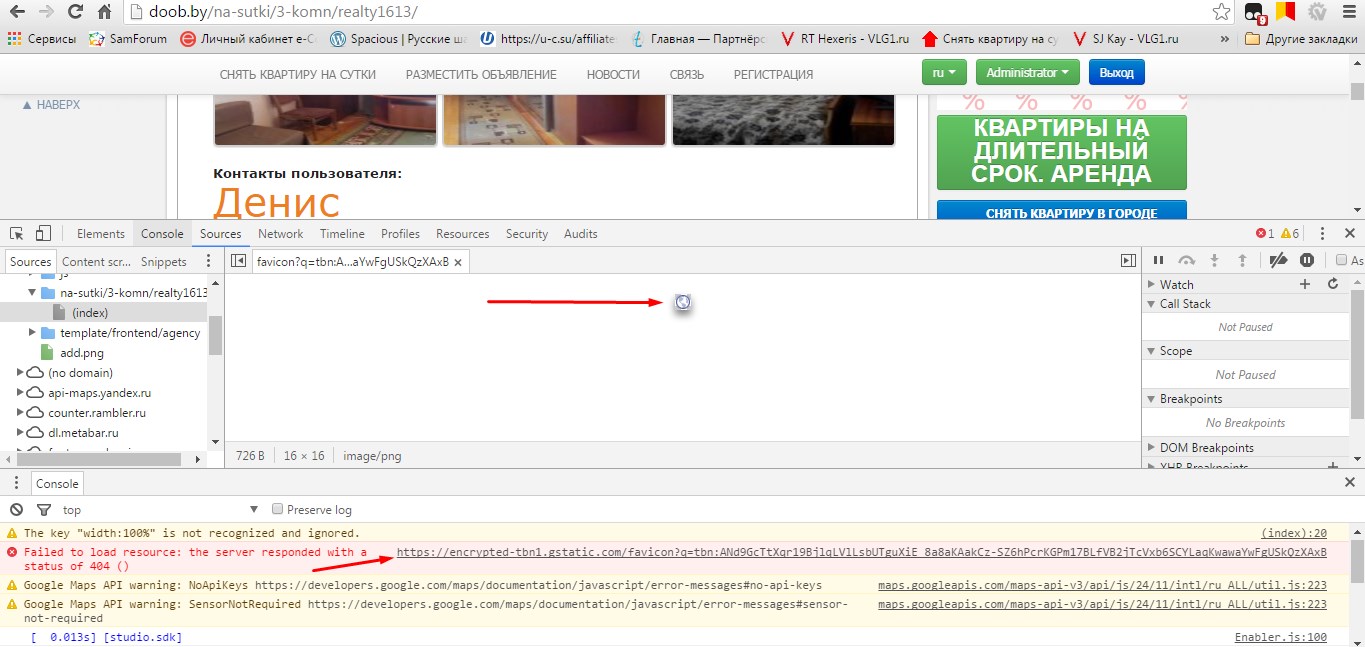Deactivate breakpoints icon

tap(1278, 260)
